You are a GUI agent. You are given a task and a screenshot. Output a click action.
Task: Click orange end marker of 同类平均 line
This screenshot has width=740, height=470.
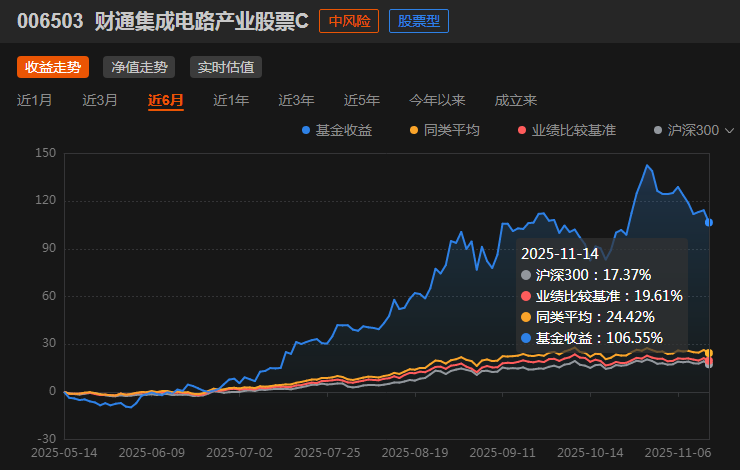(x=709, y=353)
